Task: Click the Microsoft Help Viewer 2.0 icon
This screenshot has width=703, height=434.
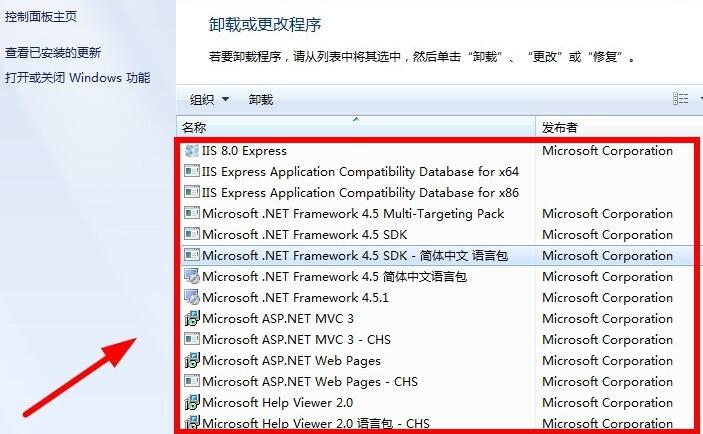Action: [192, 403]
